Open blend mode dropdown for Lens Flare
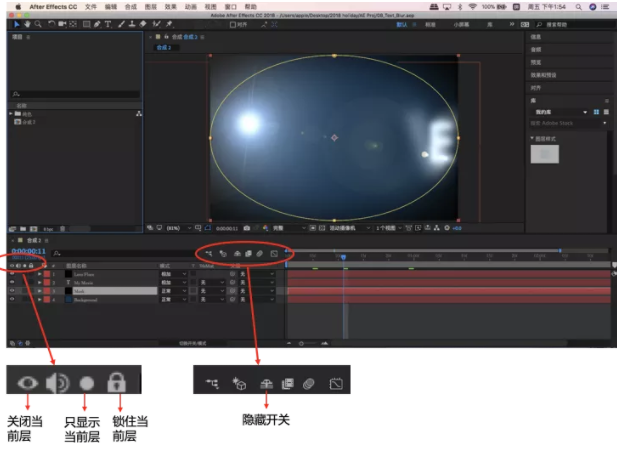 coord(174,274)
